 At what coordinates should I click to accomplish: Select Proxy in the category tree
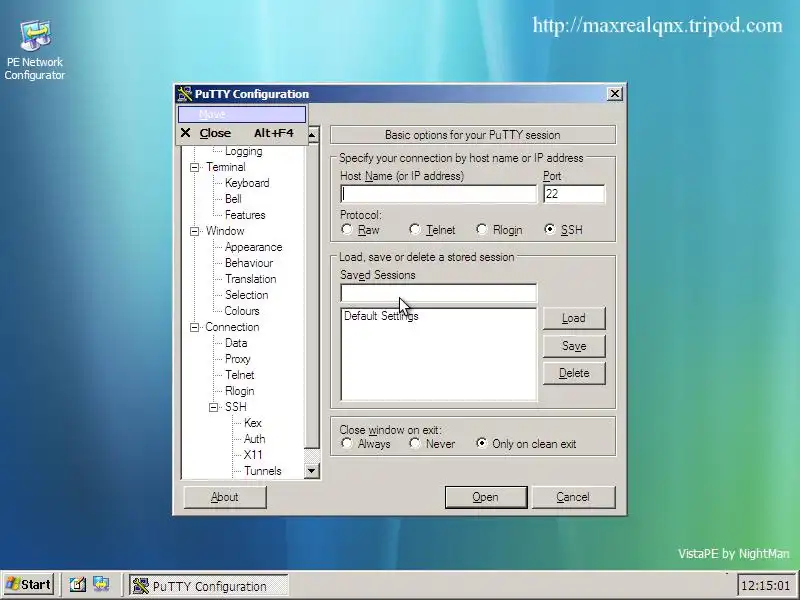click(x=237, y=359)
